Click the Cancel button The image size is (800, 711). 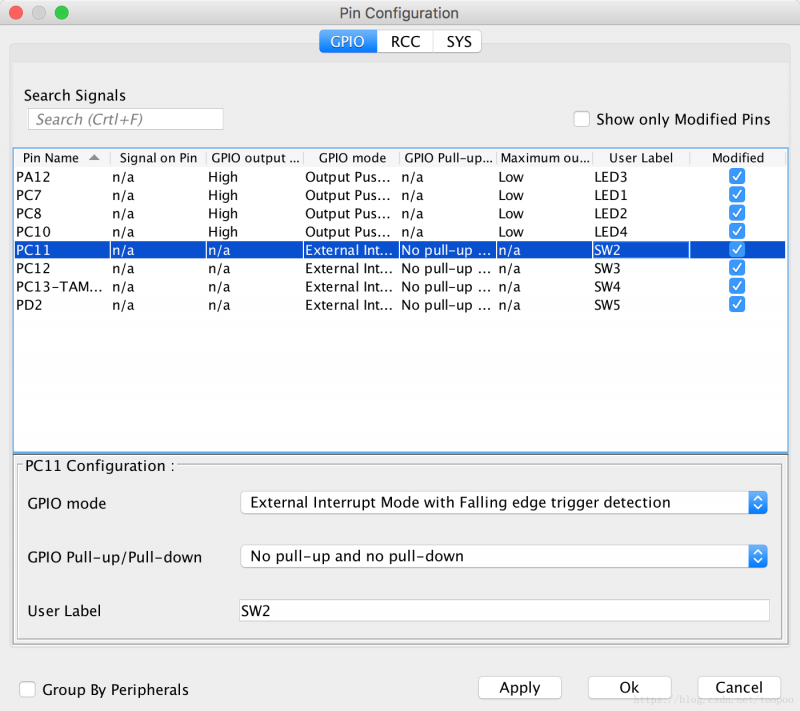pos(739,688)
